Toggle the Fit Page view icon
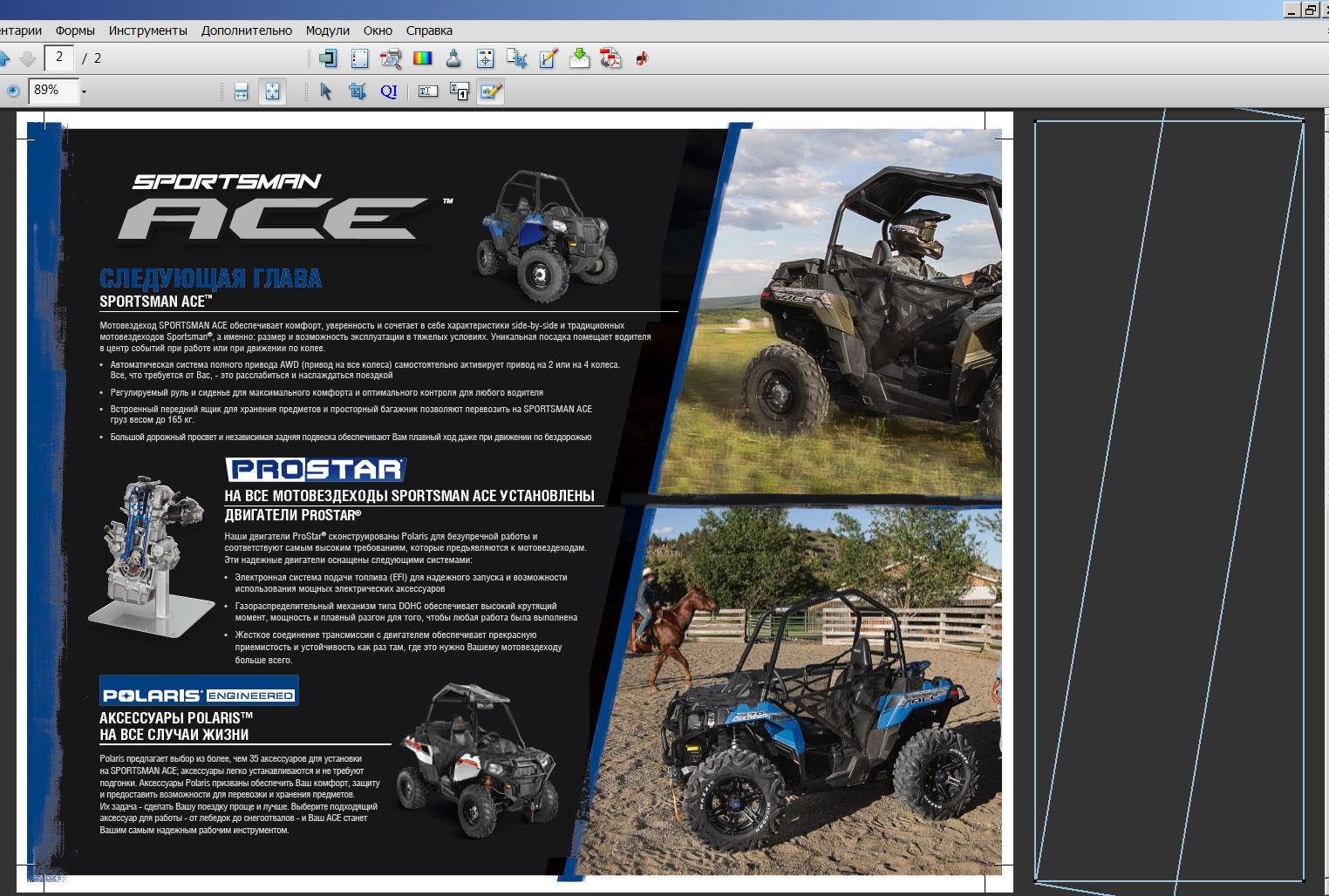This screenshot has width=1329, height=896. pos(272,91)
